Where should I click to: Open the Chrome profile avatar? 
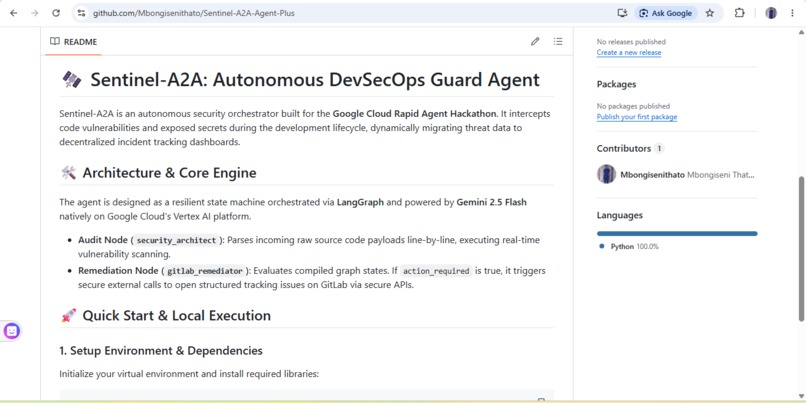pos(771,13)
